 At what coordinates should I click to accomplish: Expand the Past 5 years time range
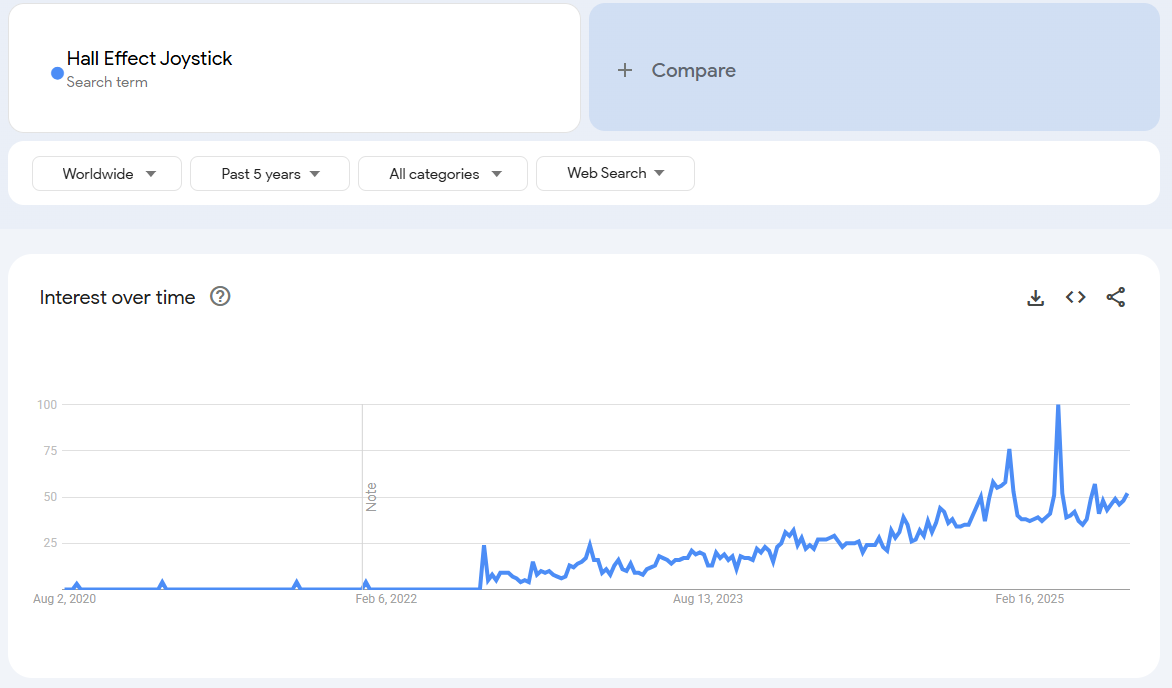270,174
